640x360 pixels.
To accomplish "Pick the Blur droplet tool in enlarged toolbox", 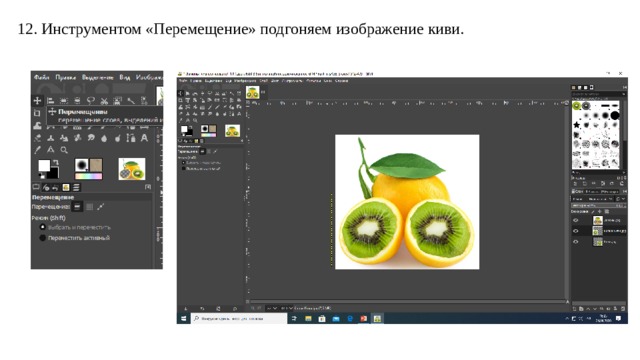I will click(x=104, y=138).
